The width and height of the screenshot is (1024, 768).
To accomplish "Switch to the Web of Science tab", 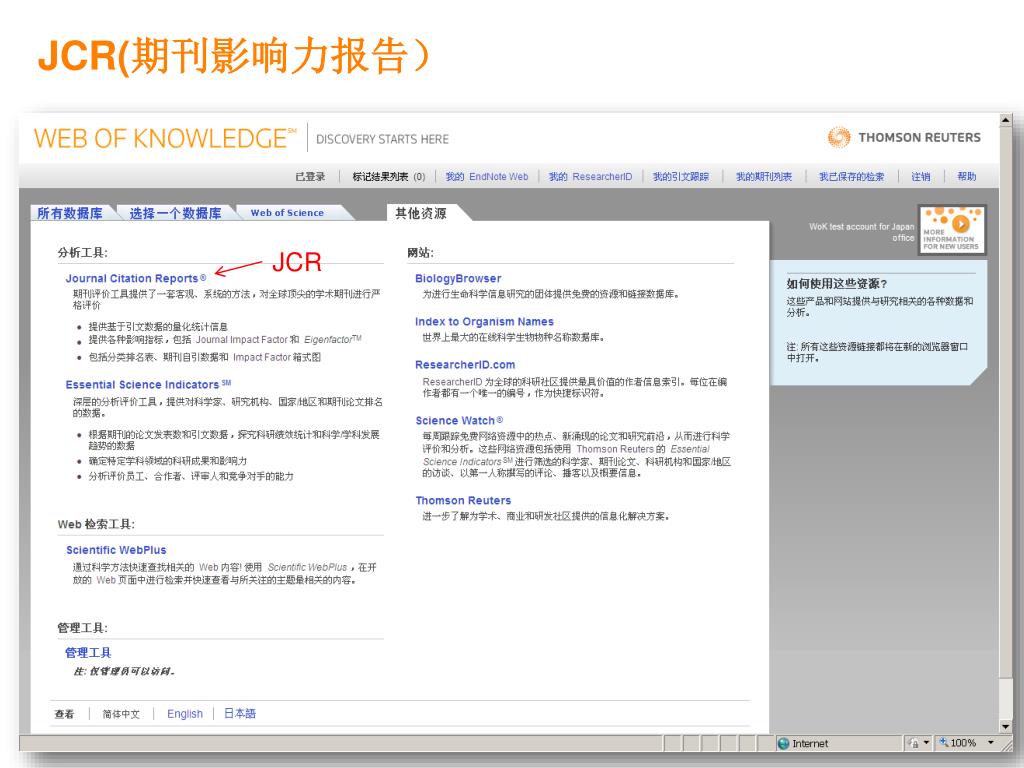I will (287, 213).
